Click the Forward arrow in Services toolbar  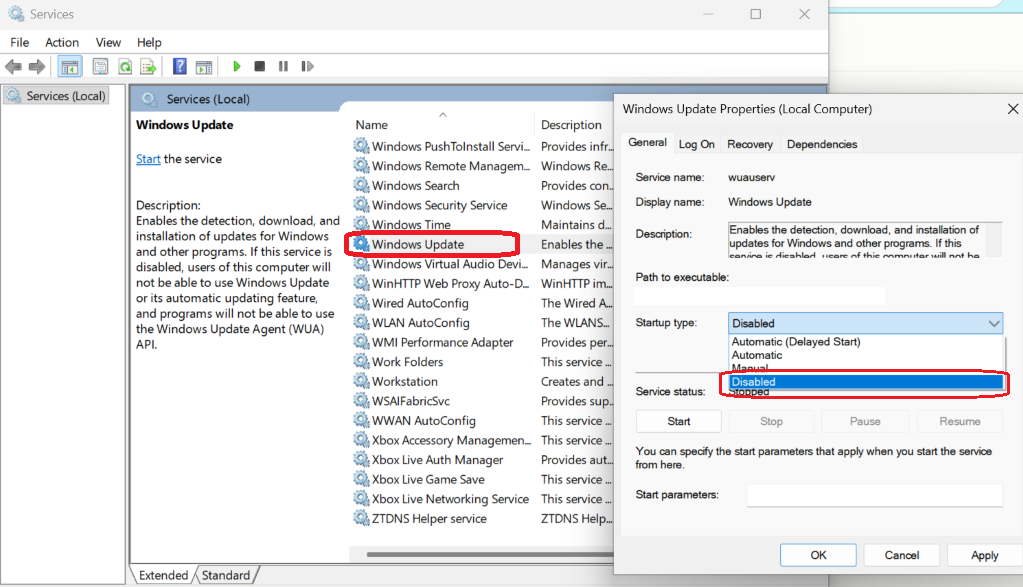37,67
